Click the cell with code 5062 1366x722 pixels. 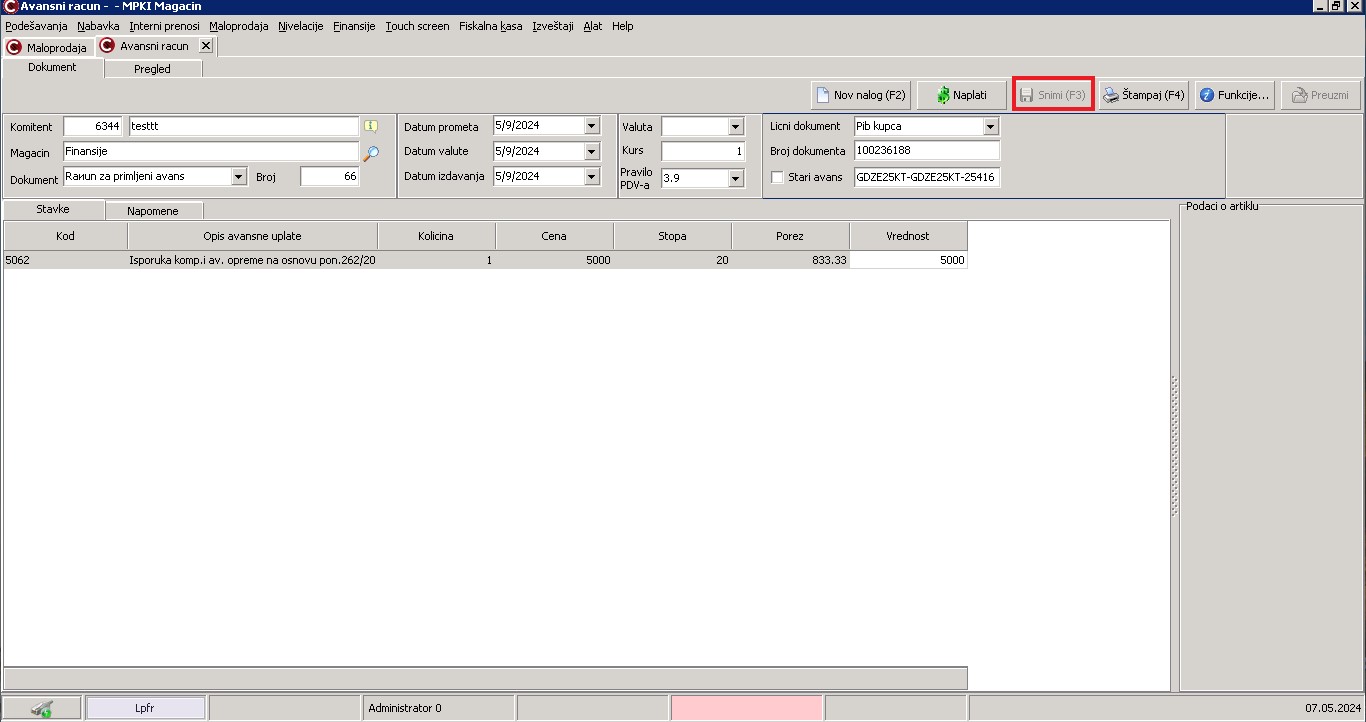[x=66, y=260]
